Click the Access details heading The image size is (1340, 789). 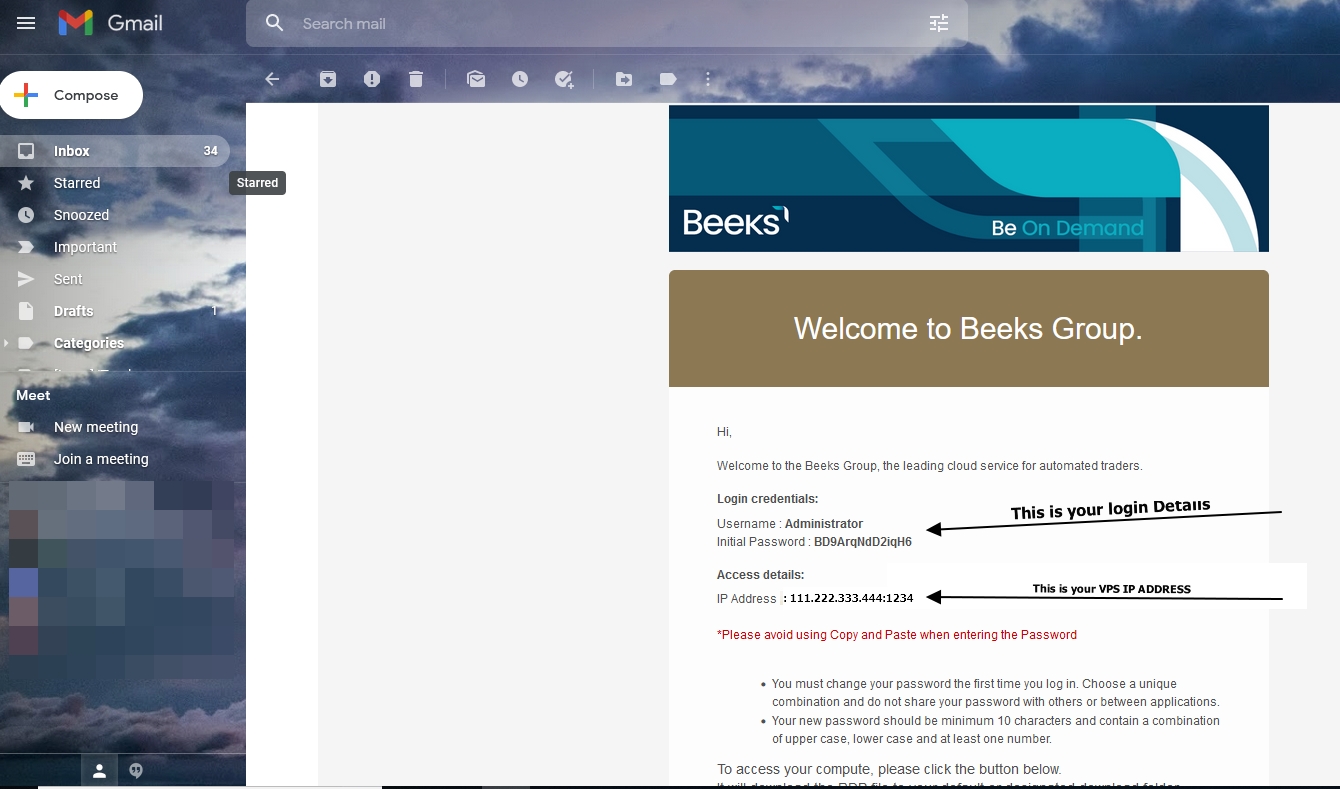click(760, 575)
